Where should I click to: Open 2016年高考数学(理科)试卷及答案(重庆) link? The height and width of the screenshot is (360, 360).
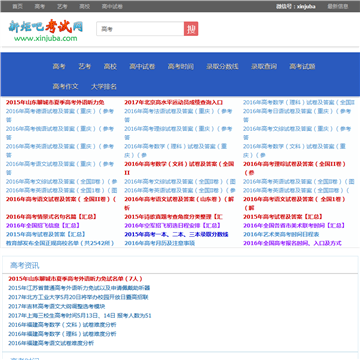[x=176, y=151]
